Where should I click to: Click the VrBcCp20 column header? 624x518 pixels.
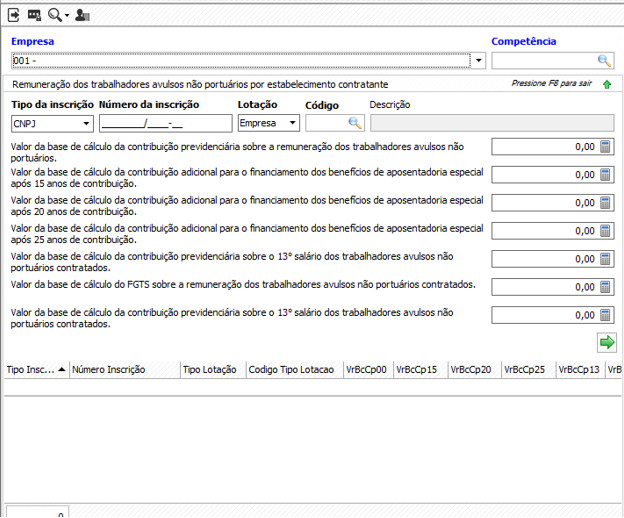pyautogui.click(x=475, y=370)
